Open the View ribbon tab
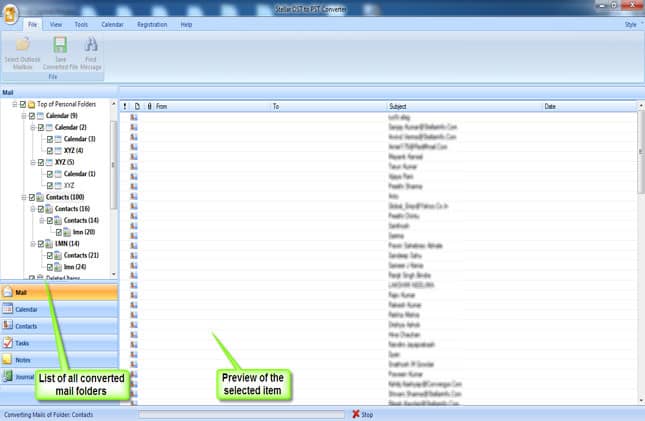The image size is (645, 421). pyautogui.click(x=56, y=25)
